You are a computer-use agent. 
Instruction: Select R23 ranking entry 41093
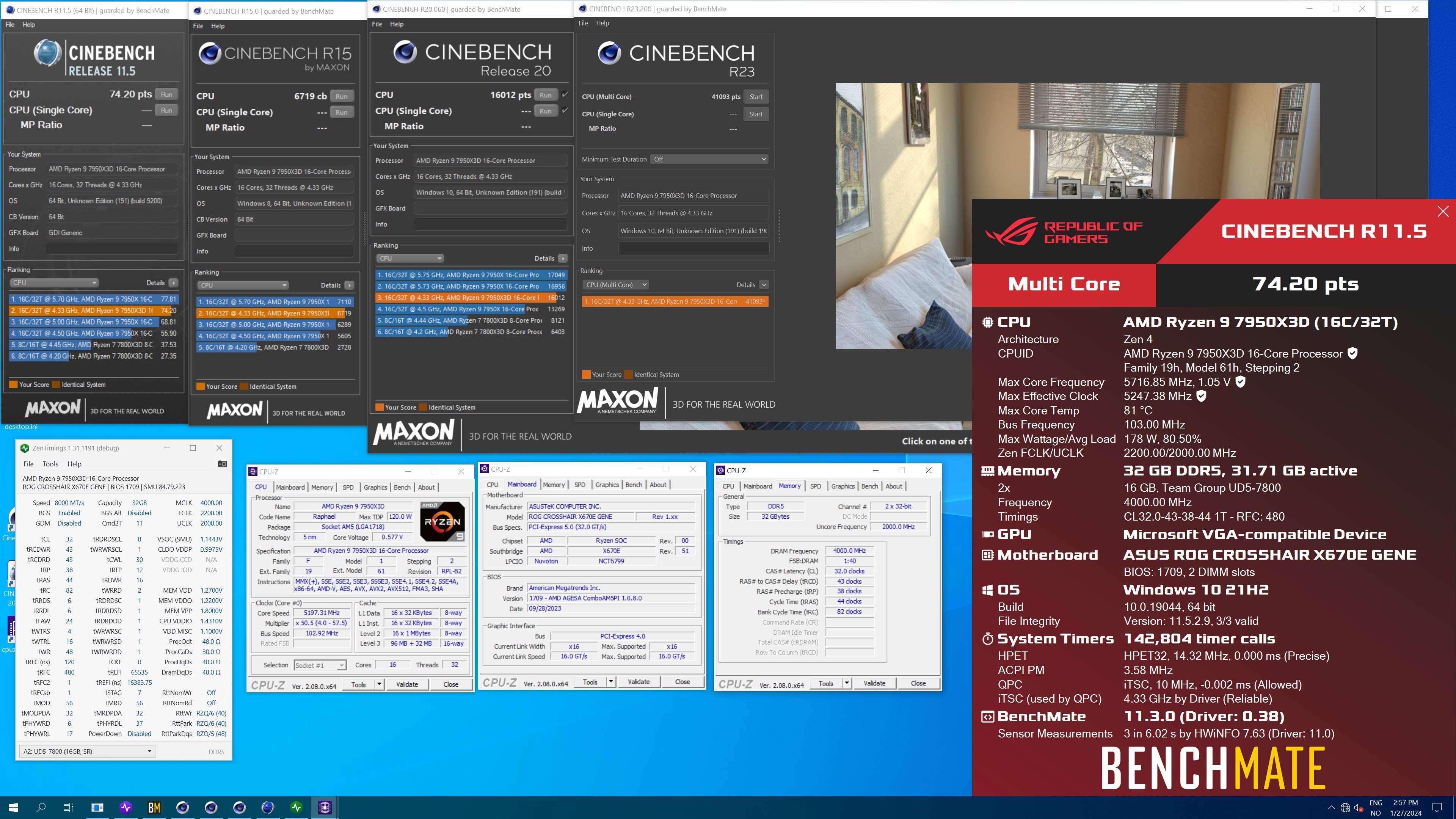click(x=675, y=301)
